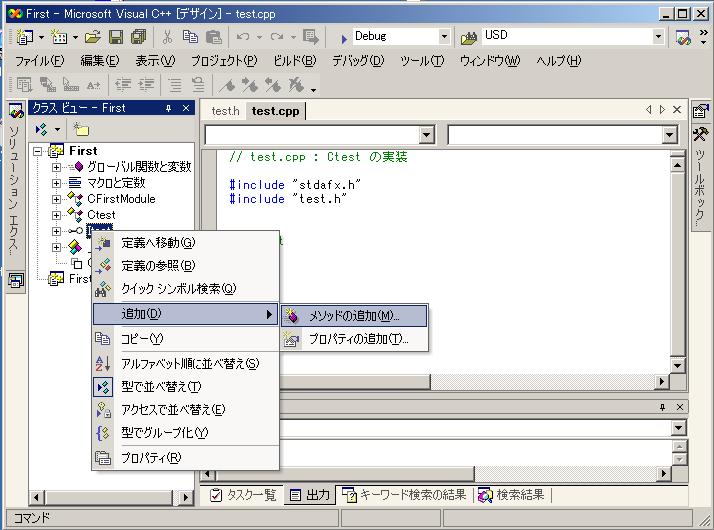Image resolution: width=714 pixels, height=530 pixels.
Task: Click the First project root item
Action: [x=83, y=151]
